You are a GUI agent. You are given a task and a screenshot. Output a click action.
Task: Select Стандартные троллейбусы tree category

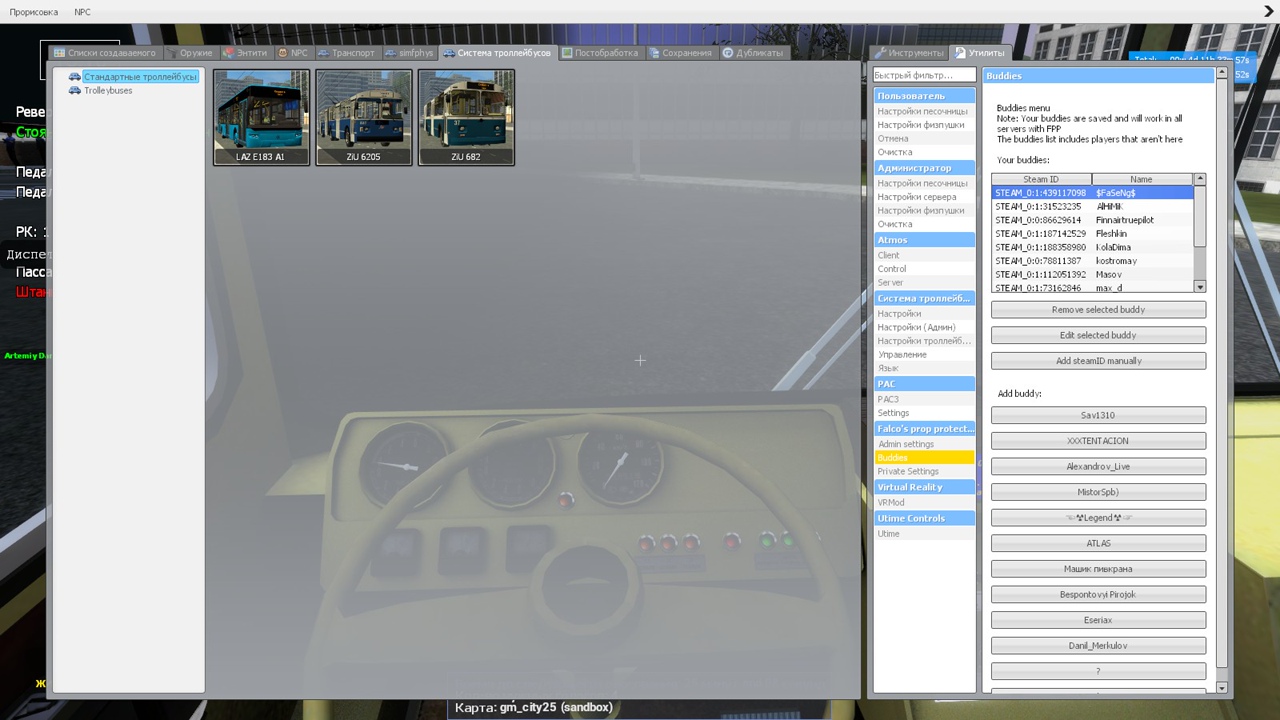click(x=140, y=76)
